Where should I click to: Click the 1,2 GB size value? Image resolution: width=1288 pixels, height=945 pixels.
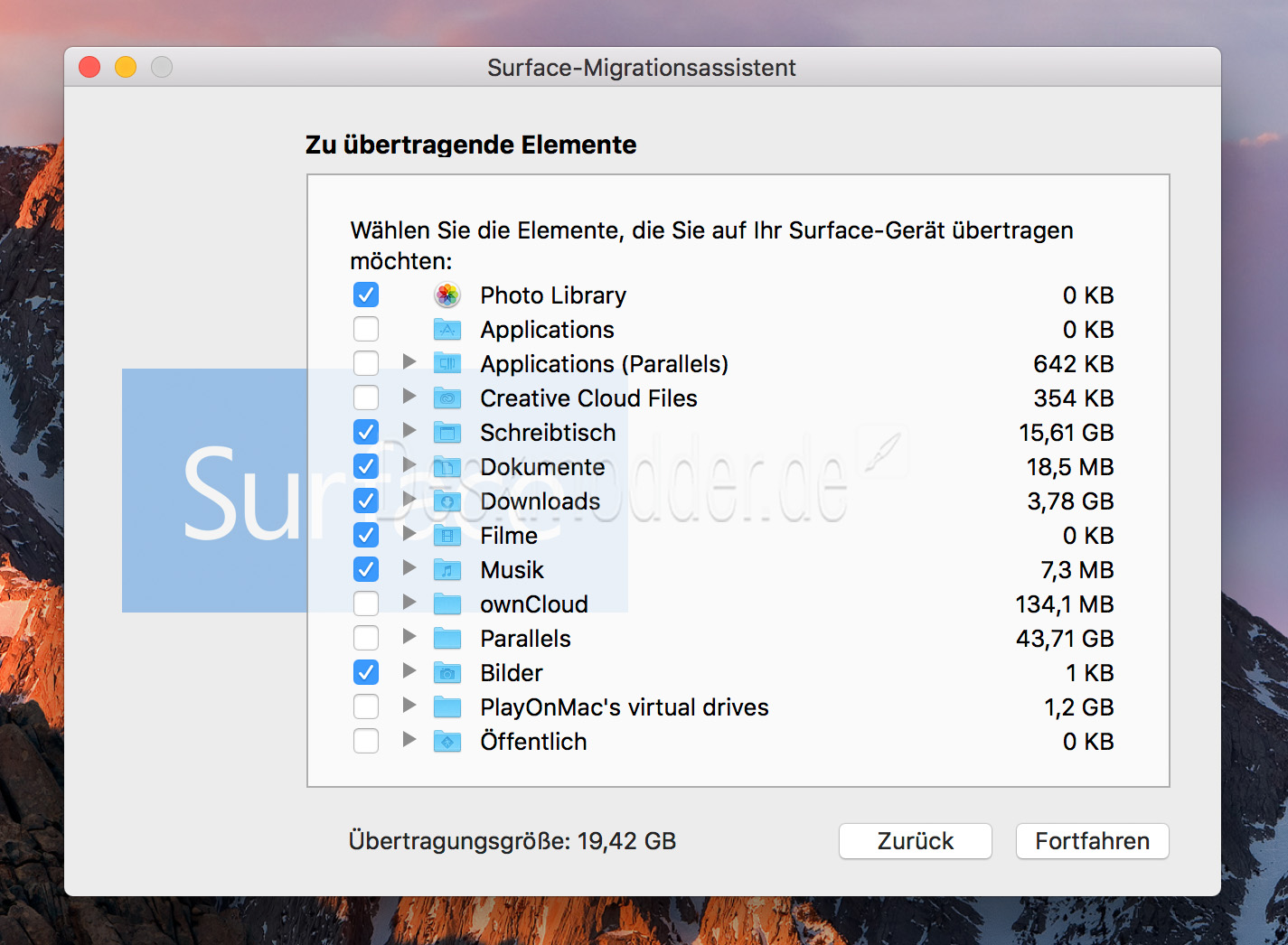tap(1079, 707)
